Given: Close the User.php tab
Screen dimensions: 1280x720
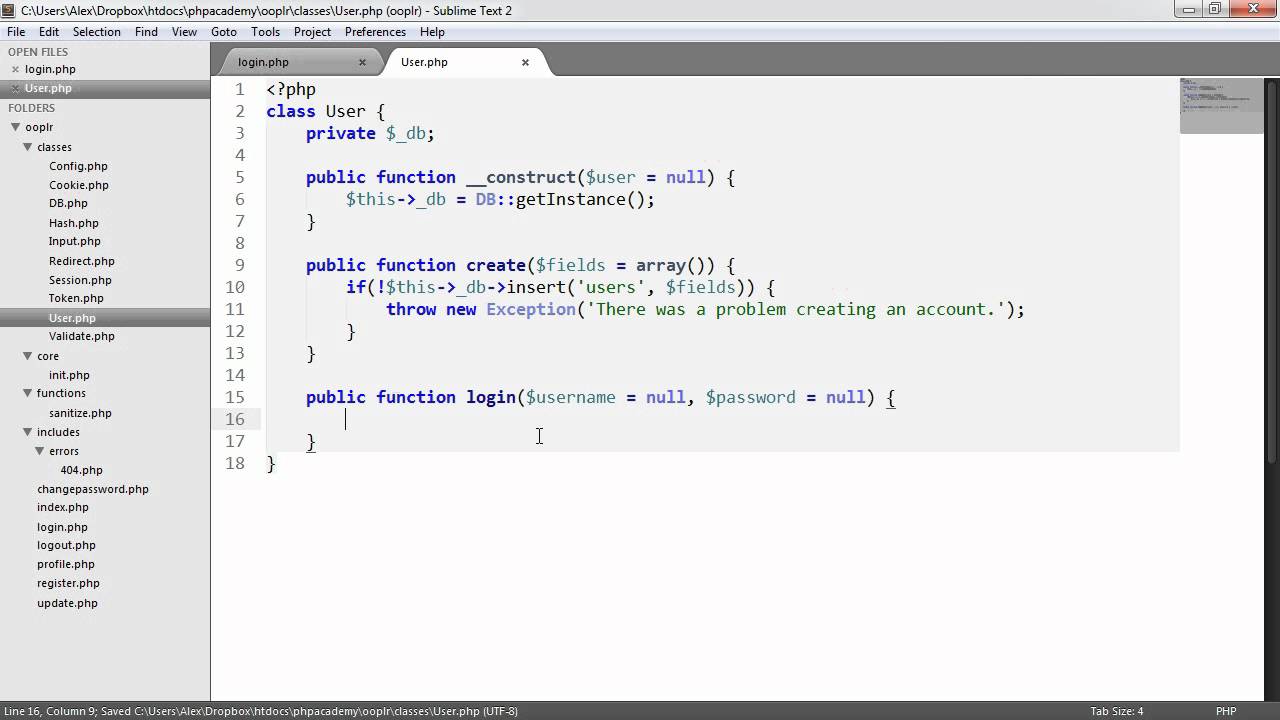Looking at the screenshot, I should pyautogui.click(x=525, y=62).
